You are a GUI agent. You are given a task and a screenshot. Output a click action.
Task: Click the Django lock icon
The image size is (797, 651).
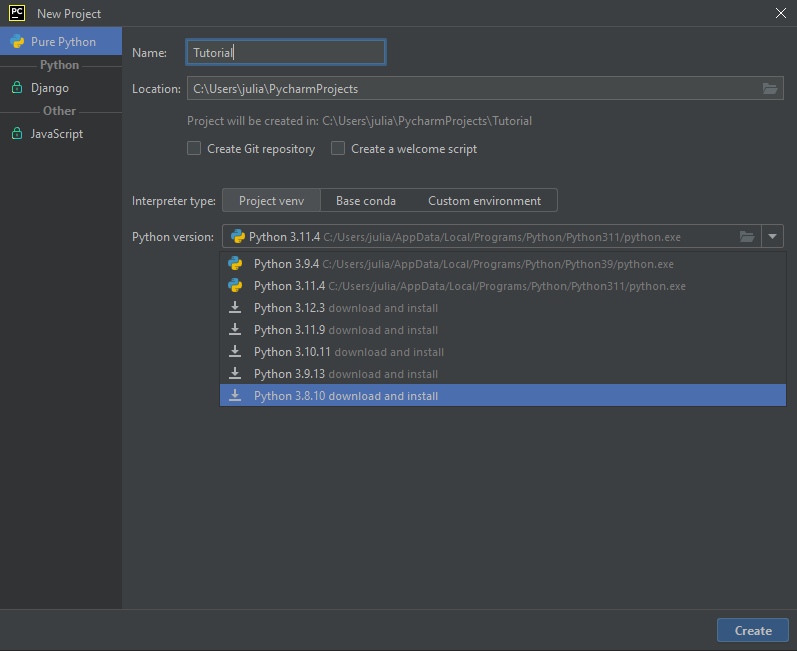point(17,87)
